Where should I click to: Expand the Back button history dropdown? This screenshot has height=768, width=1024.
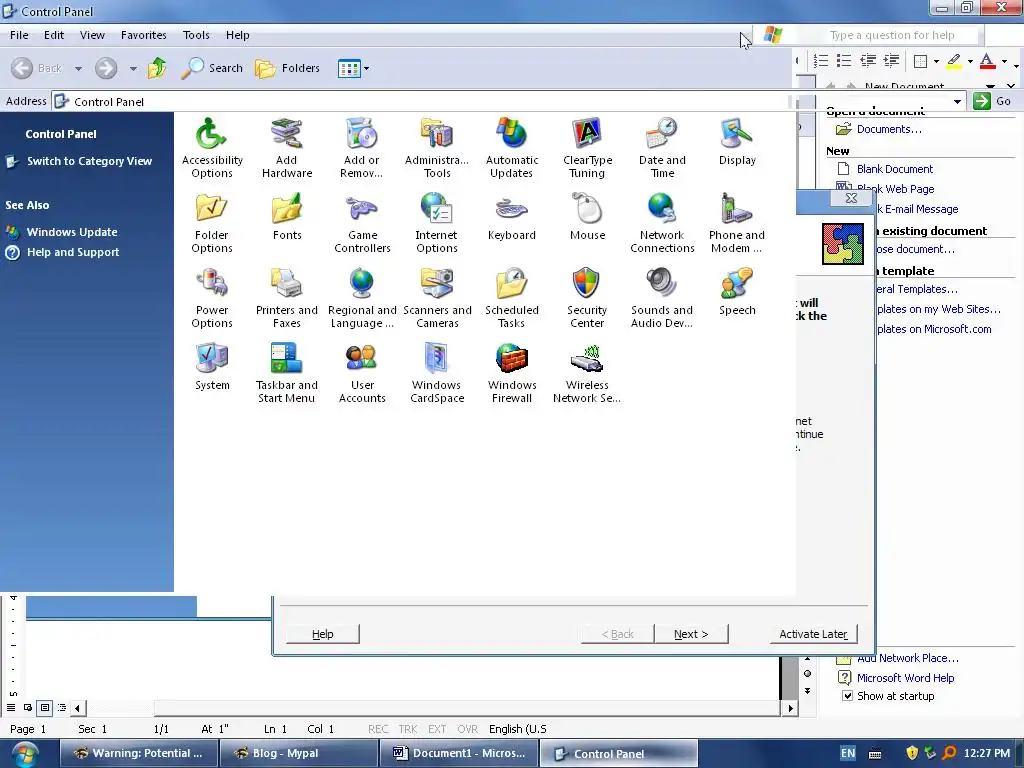(78, 69)
